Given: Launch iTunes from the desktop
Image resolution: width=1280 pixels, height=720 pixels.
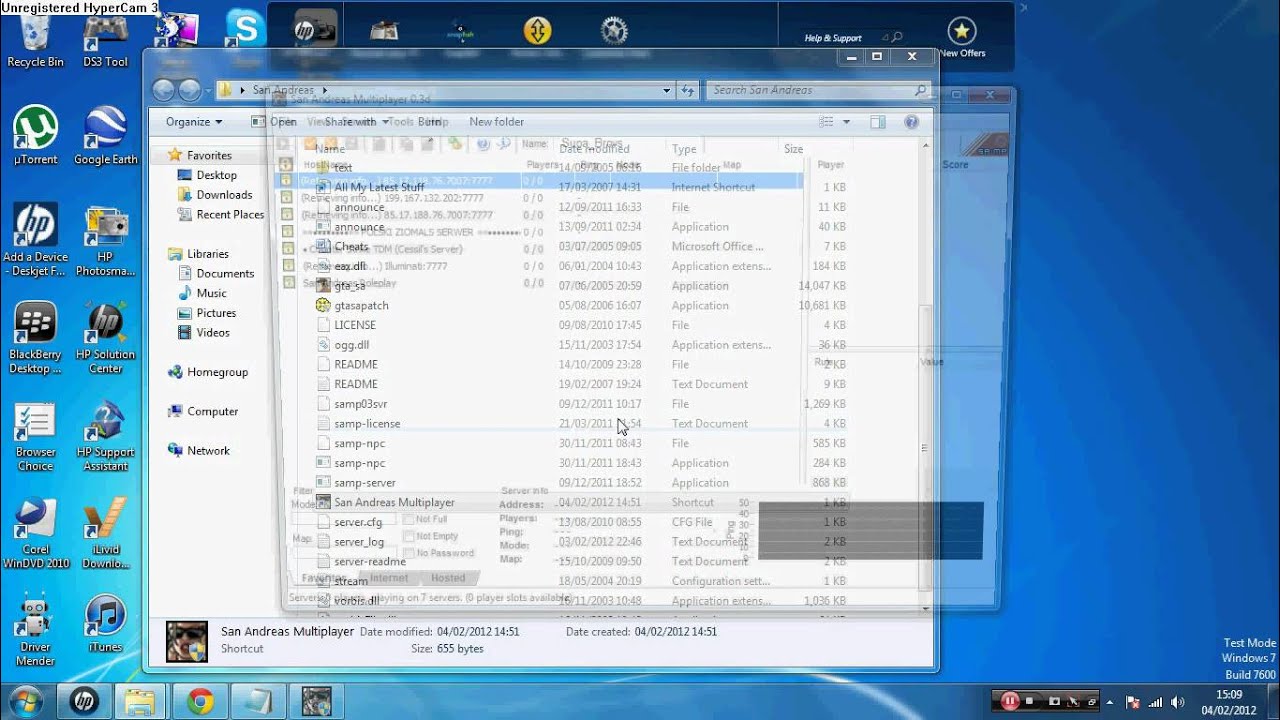Looking at the screenshot, I should (x=105, y=625).
